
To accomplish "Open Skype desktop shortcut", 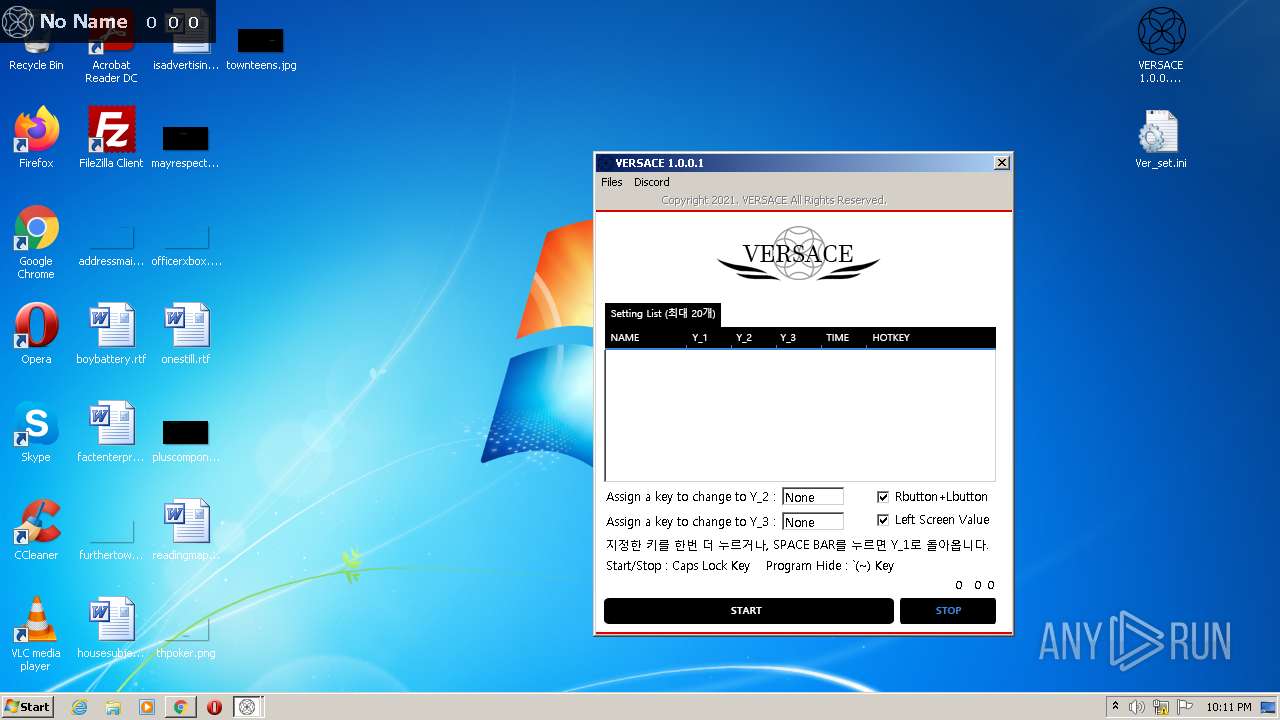I will [36, 432].
